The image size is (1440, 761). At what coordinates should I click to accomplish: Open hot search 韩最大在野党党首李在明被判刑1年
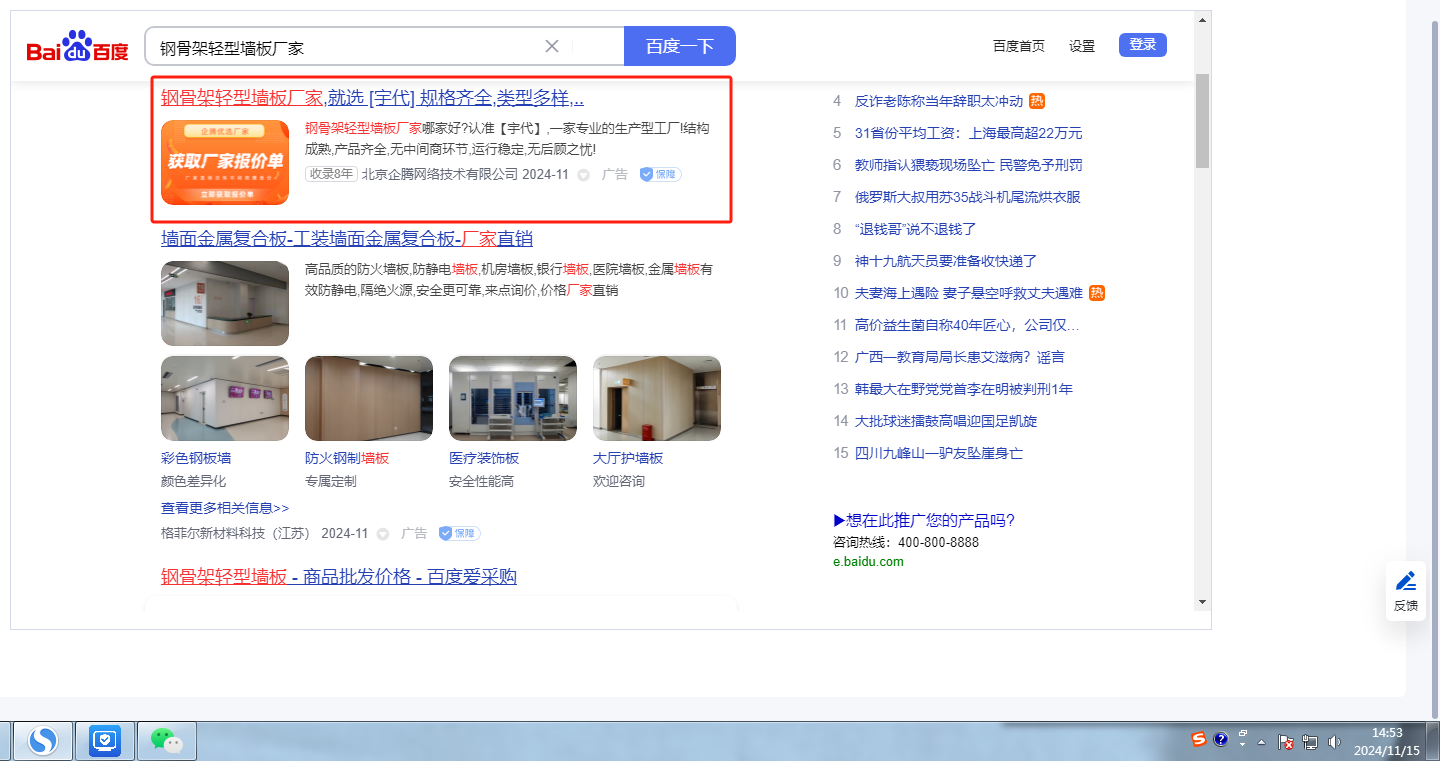(964, 389)
